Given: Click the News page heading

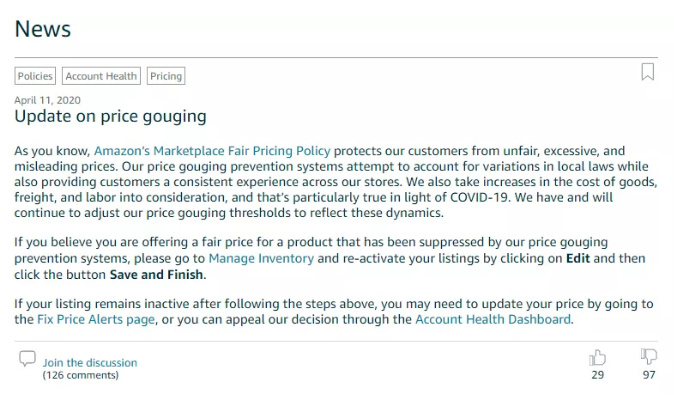Looking at the screenshot, I should coord(43,28).
